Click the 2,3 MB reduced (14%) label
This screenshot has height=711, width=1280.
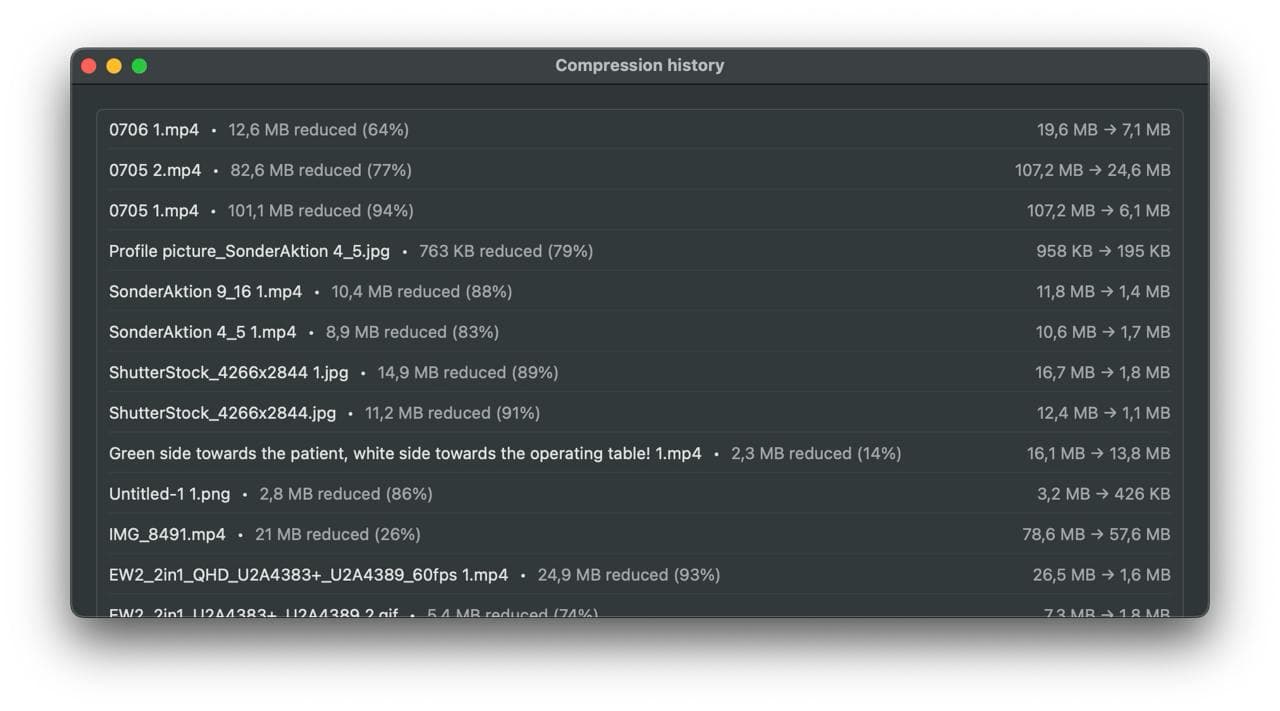[815, 453]
